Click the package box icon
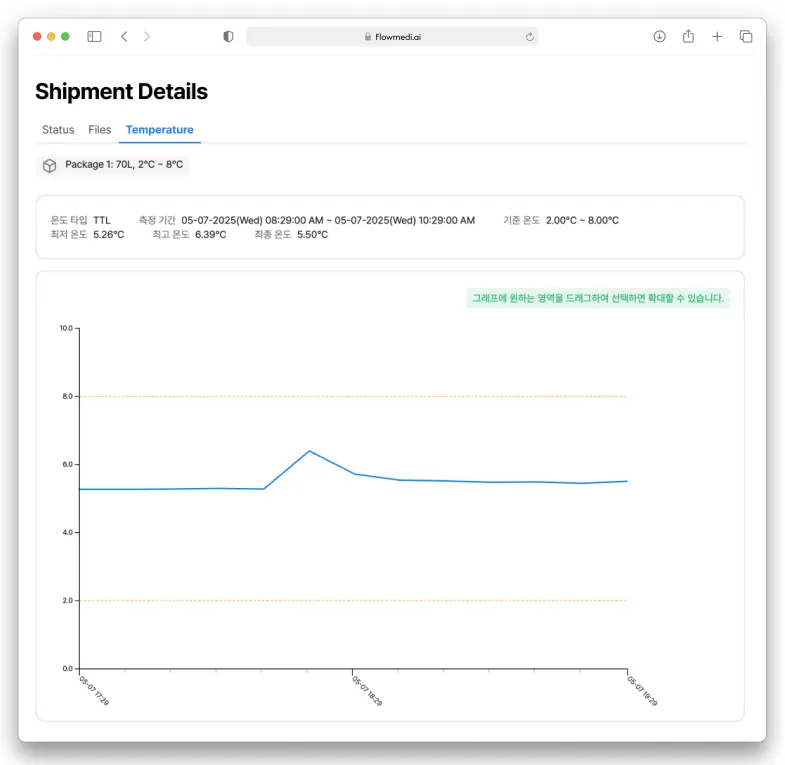This screenshot has height=765, width=785. coord(49,165)
